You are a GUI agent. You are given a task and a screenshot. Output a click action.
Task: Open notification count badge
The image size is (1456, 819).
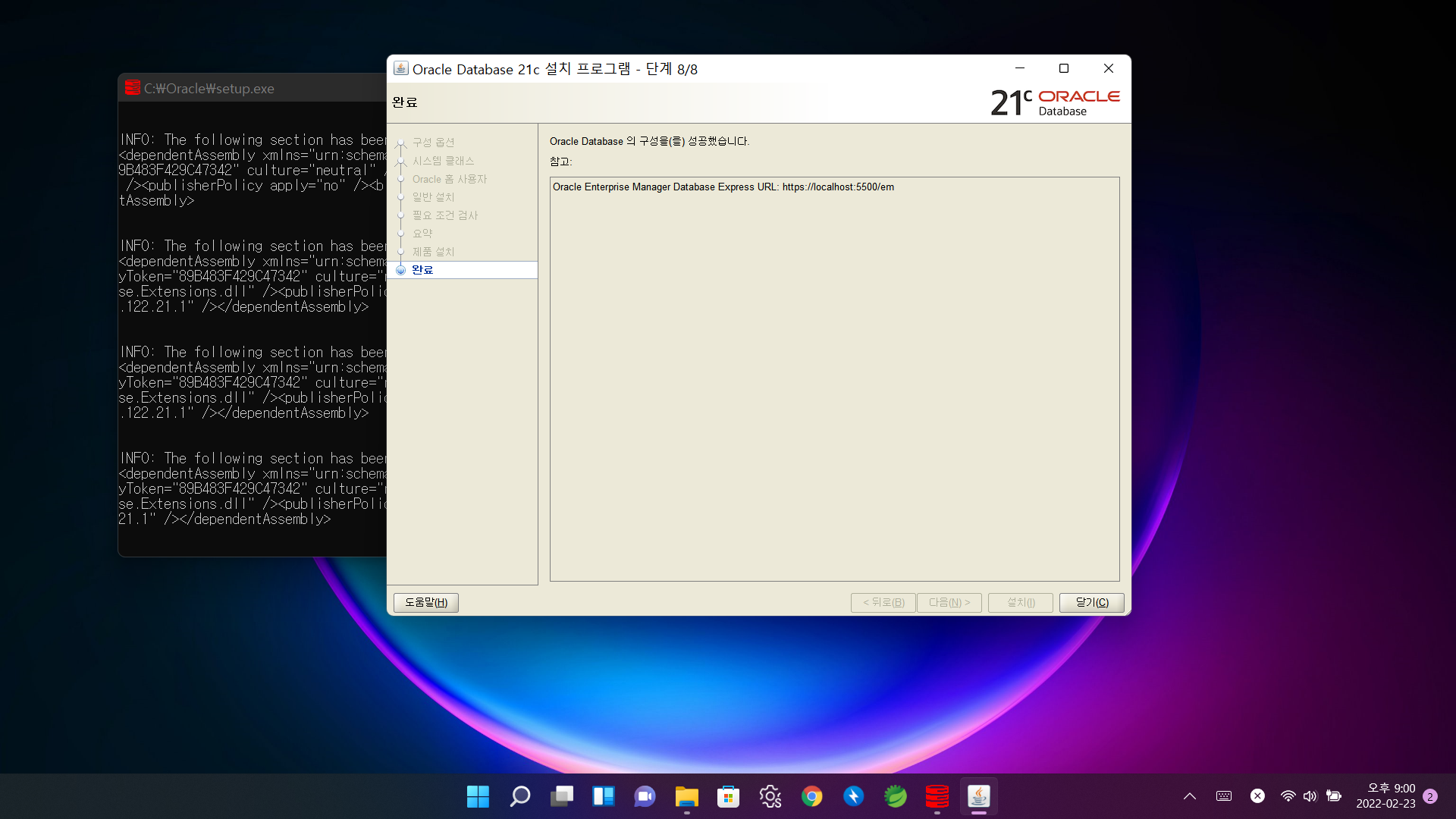[1430, 796]
